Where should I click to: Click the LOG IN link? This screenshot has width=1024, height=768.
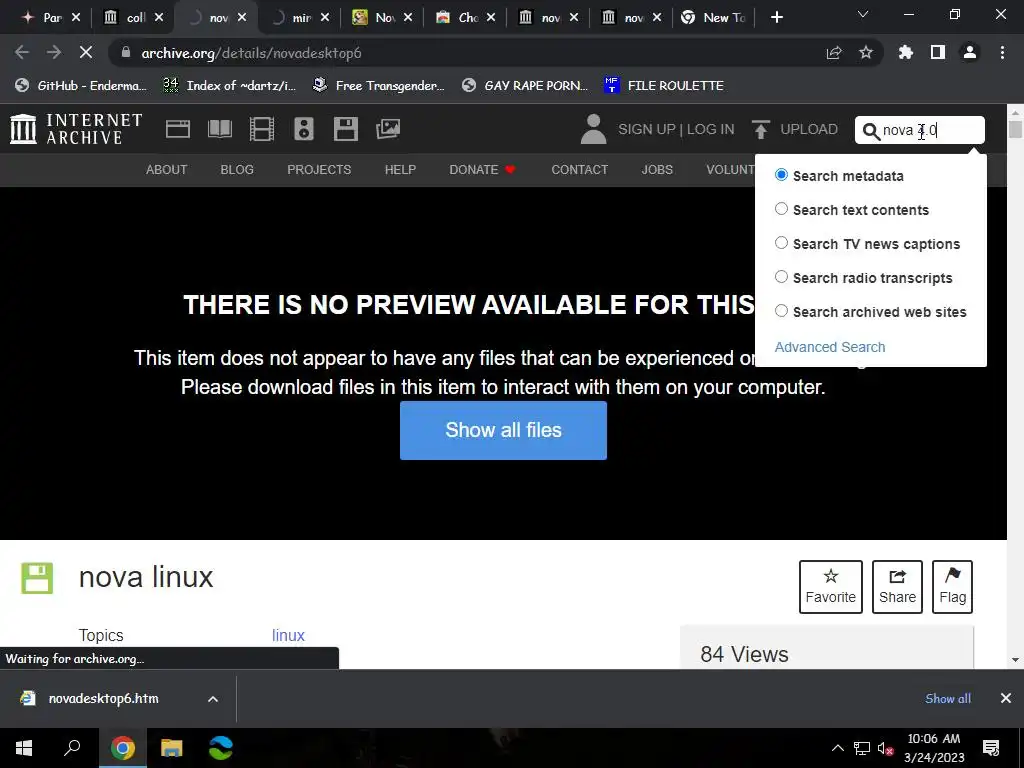(711, 129)
